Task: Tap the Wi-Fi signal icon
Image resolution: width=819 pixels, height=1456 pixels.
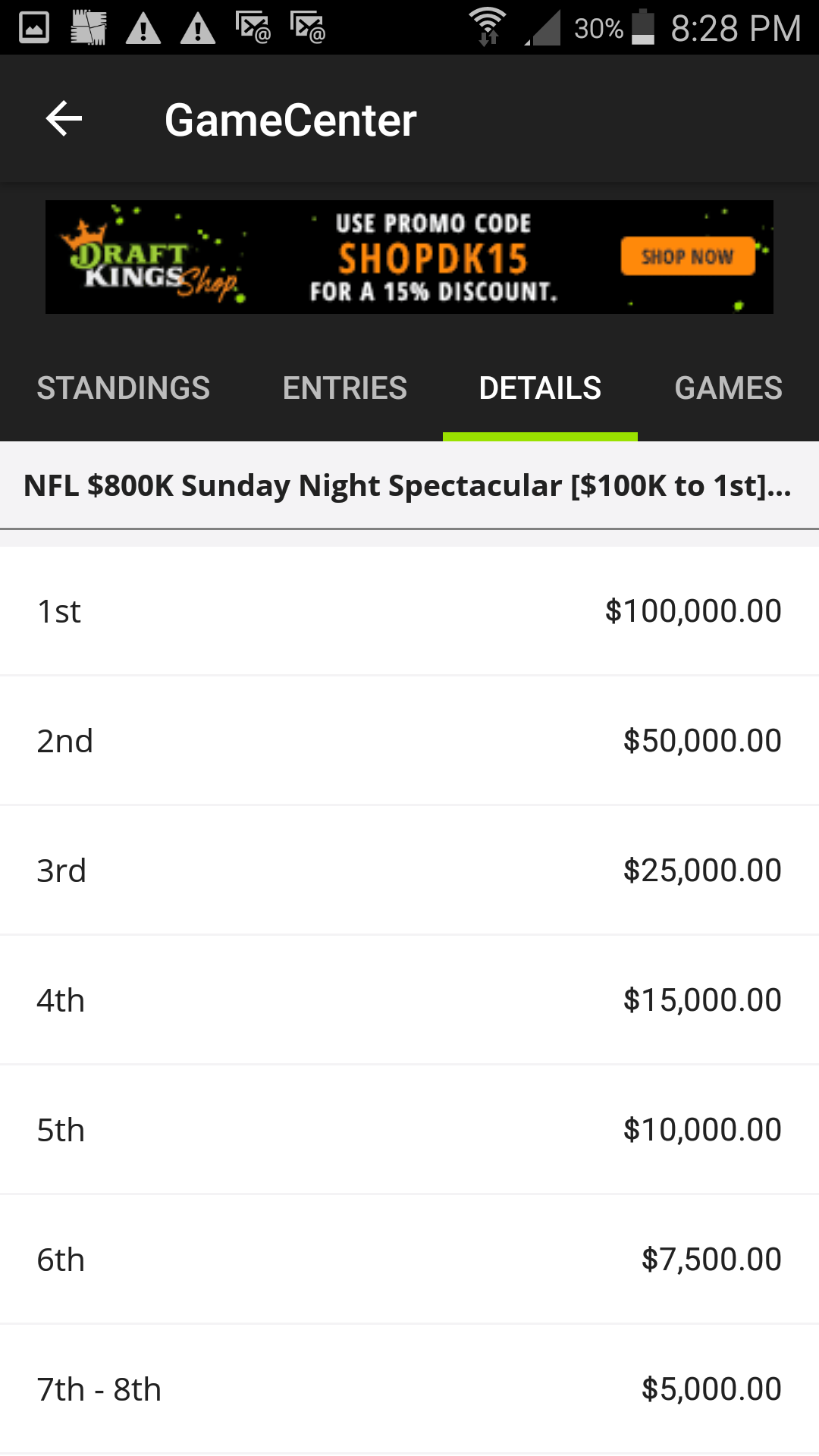Action: pos(487,27)
